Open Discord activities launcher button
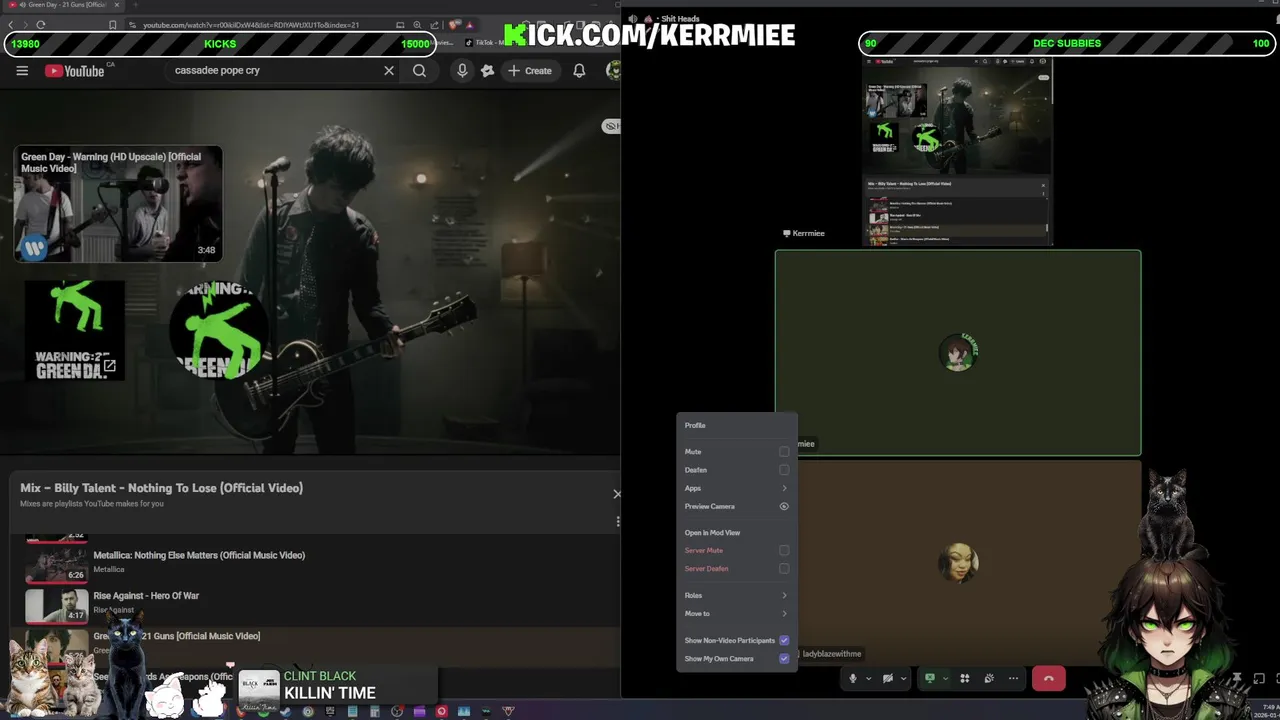 point(965,678)
